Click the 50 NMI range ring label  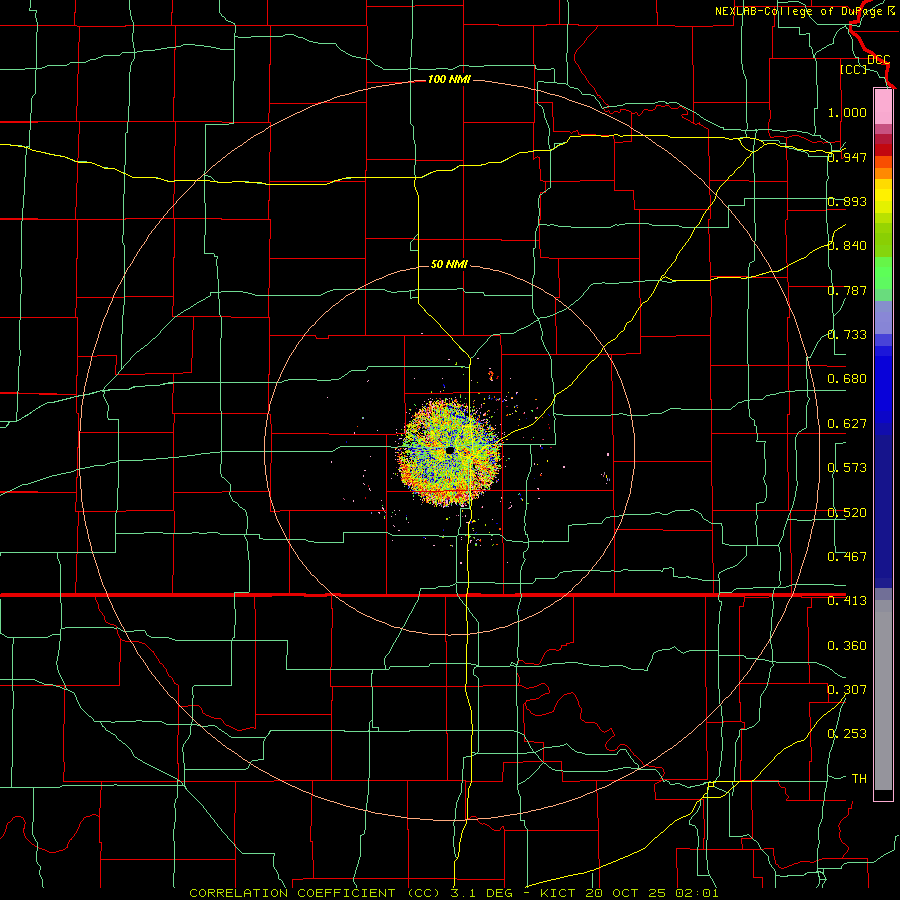coord(449,264)
